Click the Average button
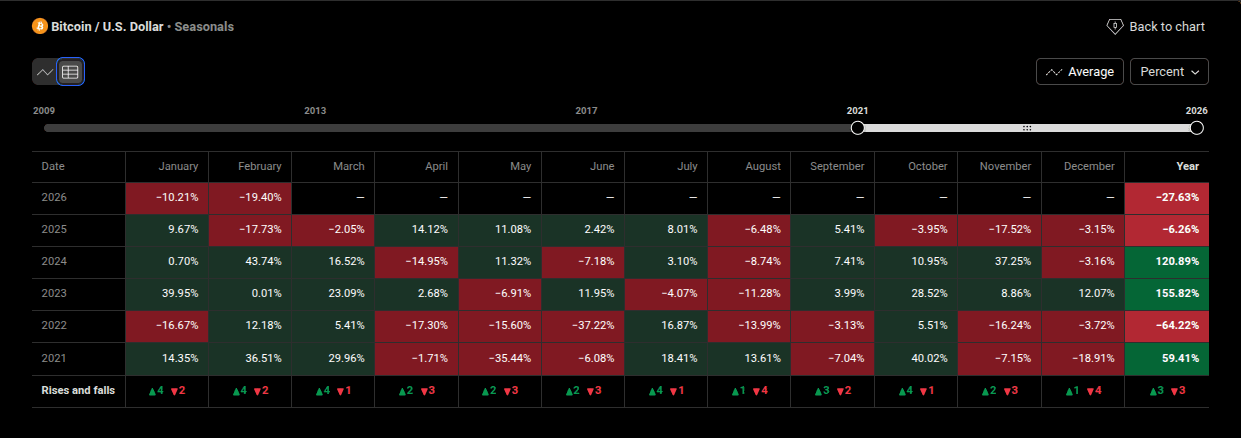 pos(1079,72)
